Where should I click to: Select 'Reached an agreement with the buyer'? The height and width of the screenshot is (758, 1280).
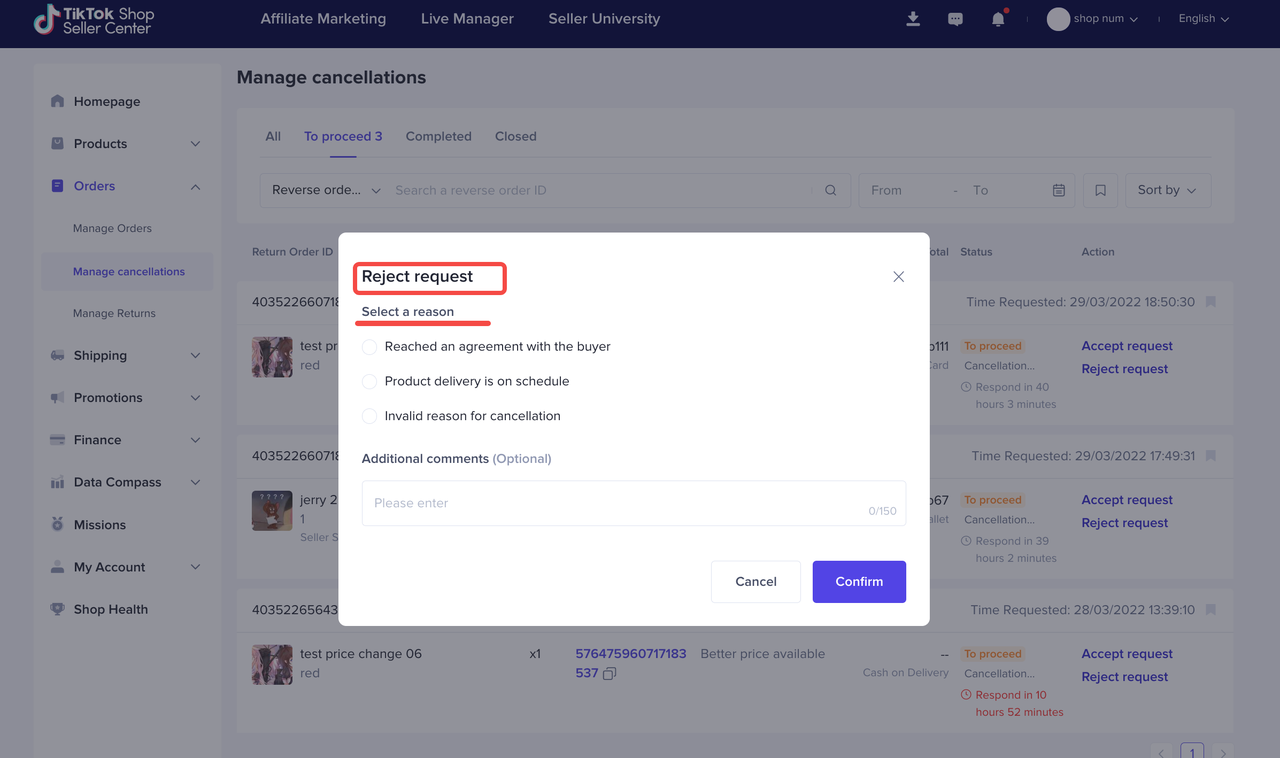370,347
